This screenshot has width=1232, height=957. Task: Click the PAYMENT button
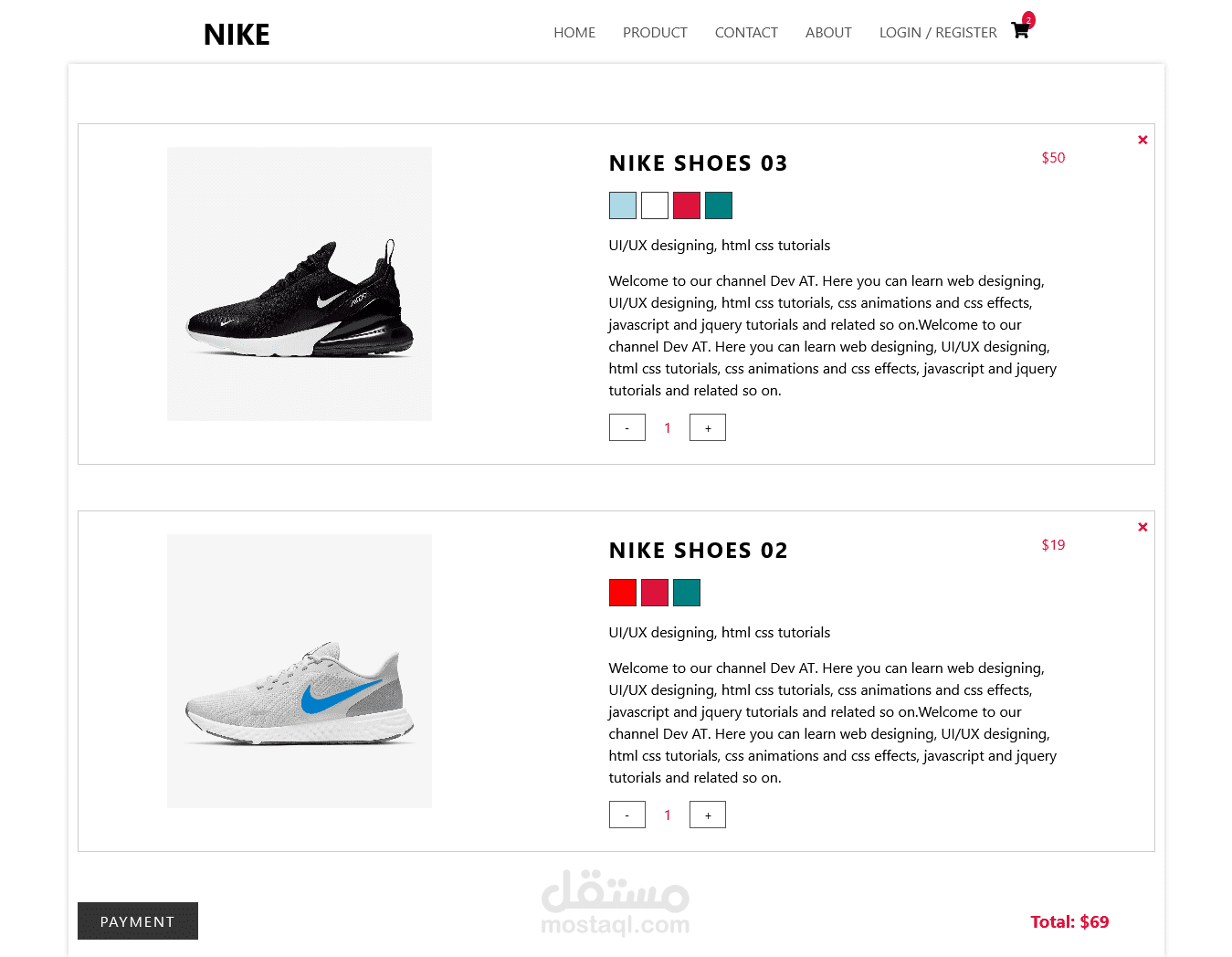point(138,920)
